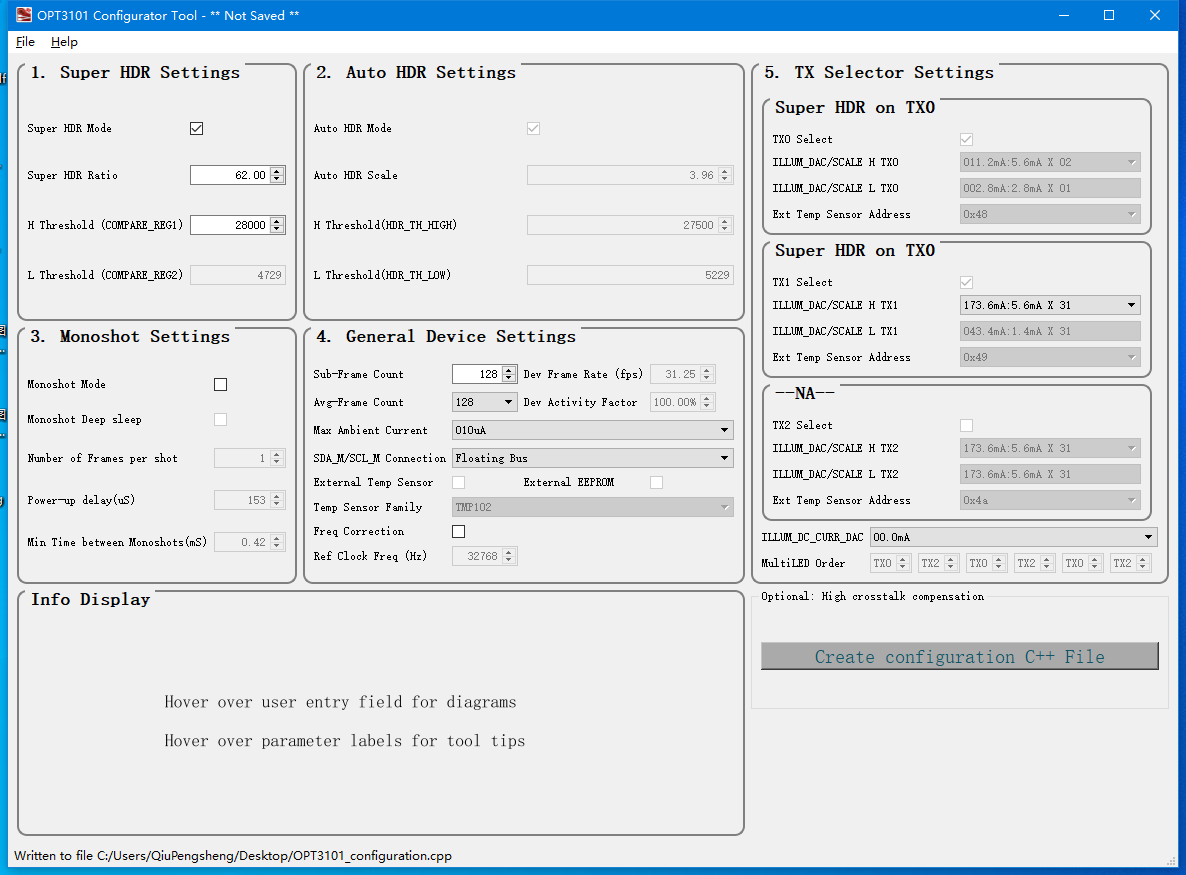This screenshot has width=1186, height=875.
Task: Open the 0x48 Ext Temp Sensor Address dropdown
Action: pos(1050,214)
